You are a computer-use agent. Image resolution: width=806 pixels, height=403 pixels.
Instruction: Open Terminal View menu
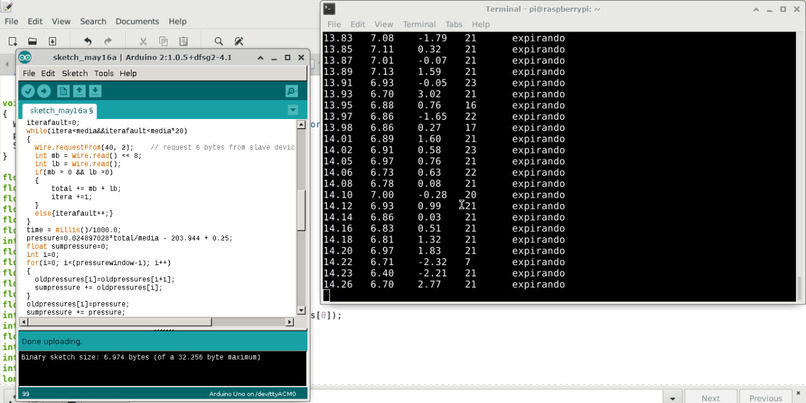click(x=383, y=24)
